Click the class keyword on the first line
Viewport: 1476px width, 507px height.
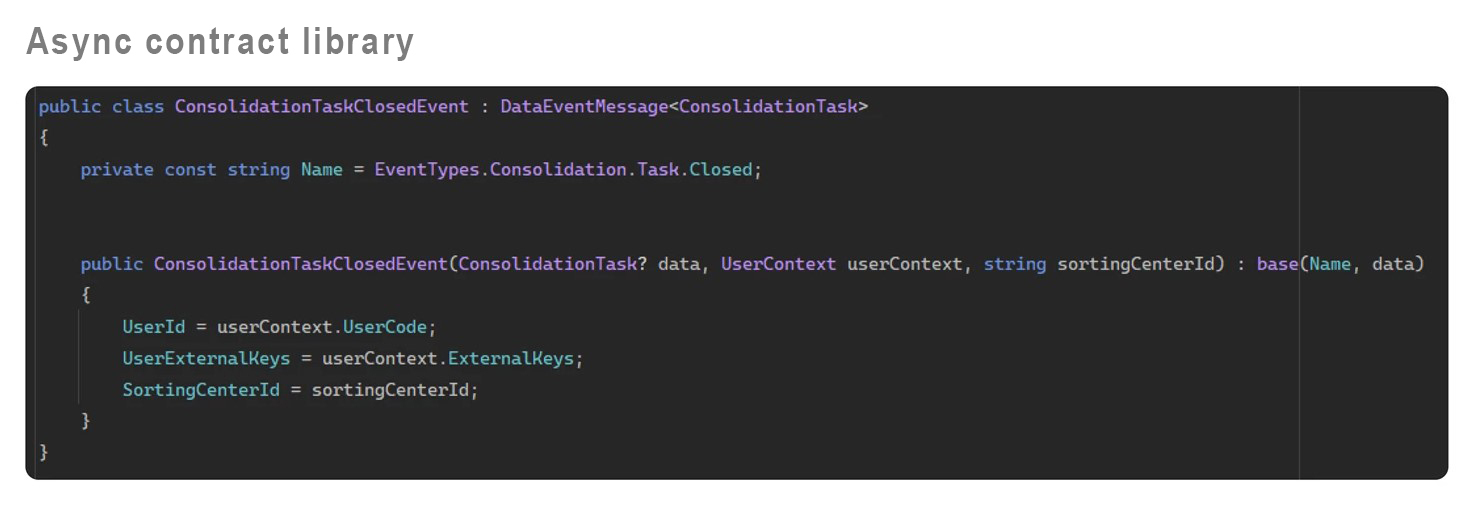coord(138,106)
